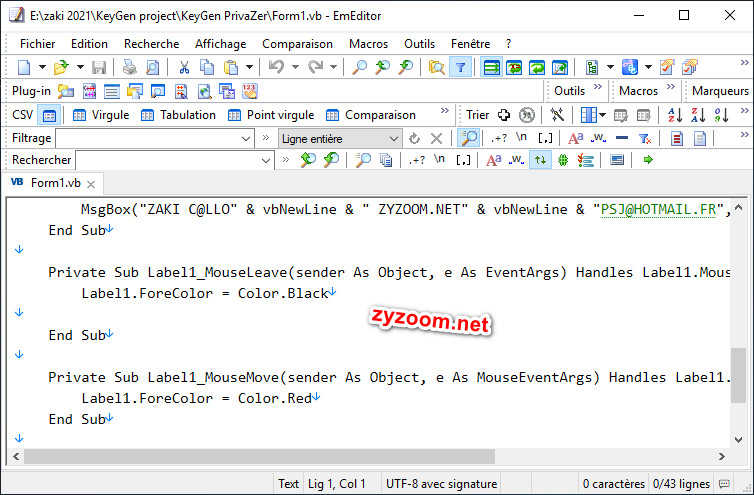Open the Explorer plug-in folder icon
The width and height of the screenshot is (754, 495).
click(x=66, y=91)
